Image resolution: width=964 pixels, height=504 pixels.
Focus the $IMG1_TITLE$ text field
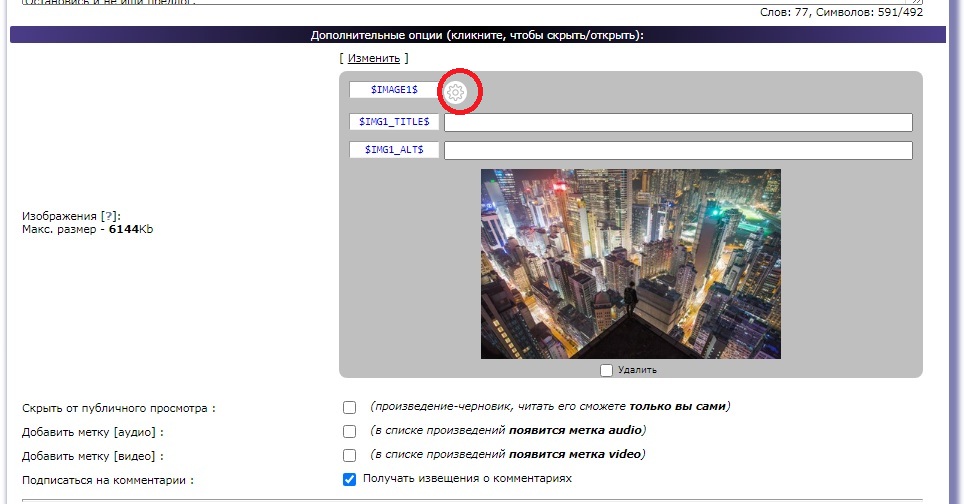678,122
